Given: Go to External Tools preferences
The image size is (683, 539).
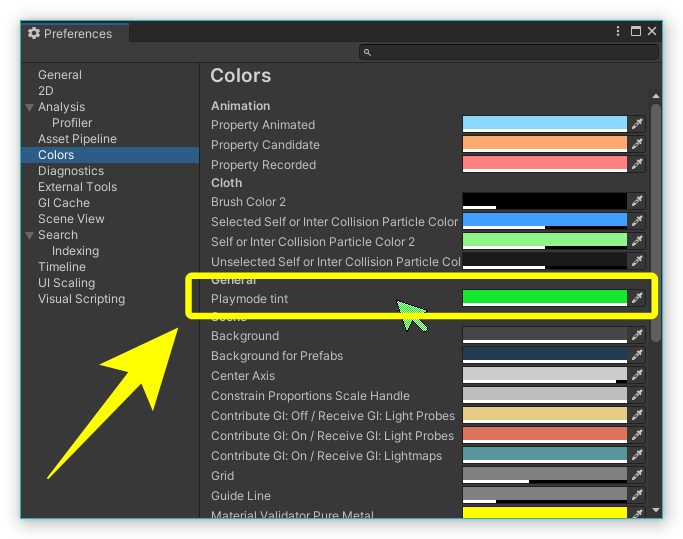Looking at the screenshot, I should click(x=77, y=187).
